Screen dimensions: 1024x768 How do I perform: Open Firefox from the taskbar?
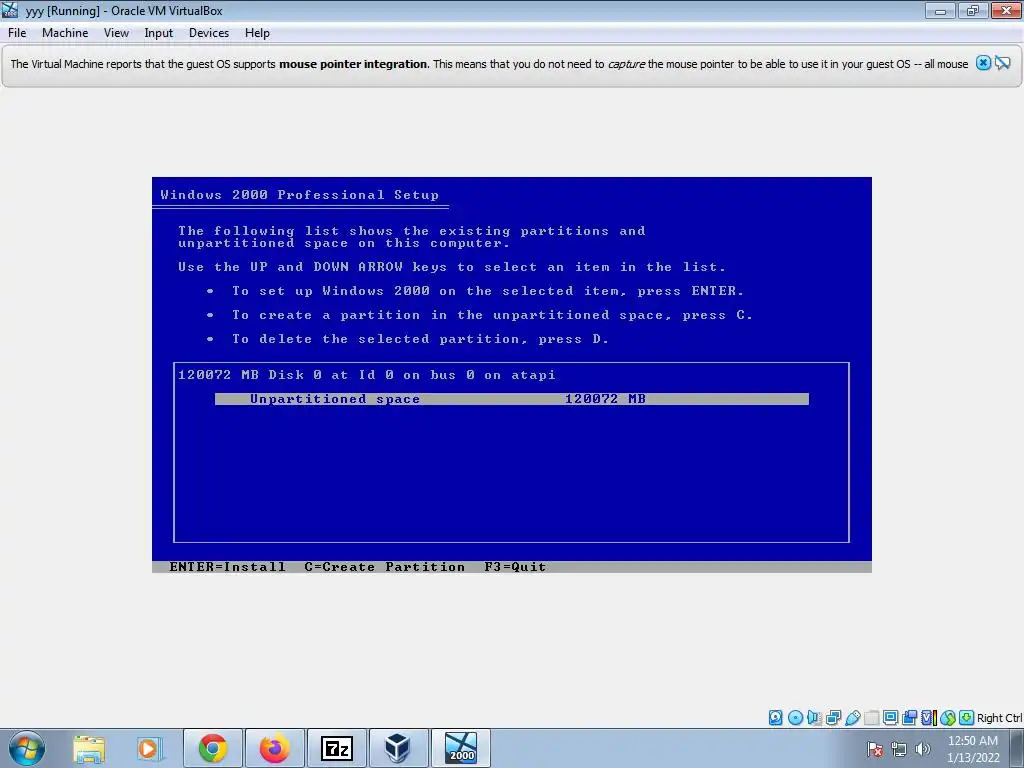(275, 748)
